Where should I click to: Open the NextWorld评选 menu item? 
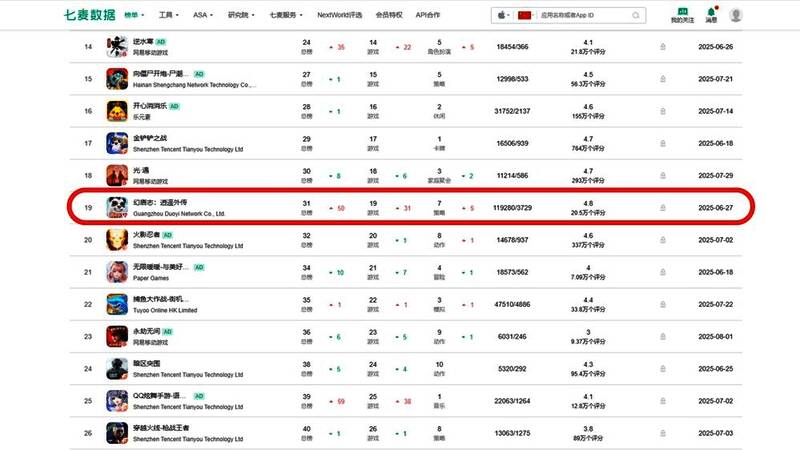tap(339, 15)
